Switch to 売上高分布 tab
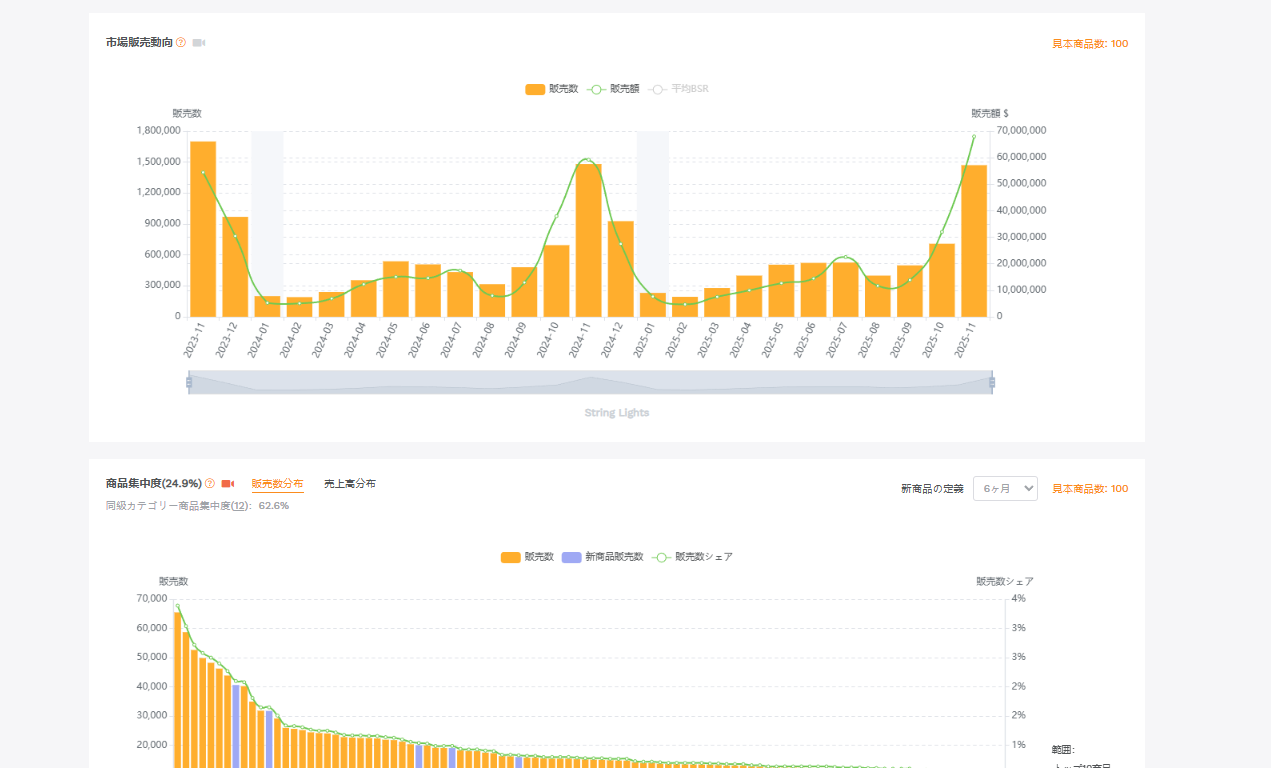Image resolution: width=1271 pixels, height=768 pixels. pos(349,484)
